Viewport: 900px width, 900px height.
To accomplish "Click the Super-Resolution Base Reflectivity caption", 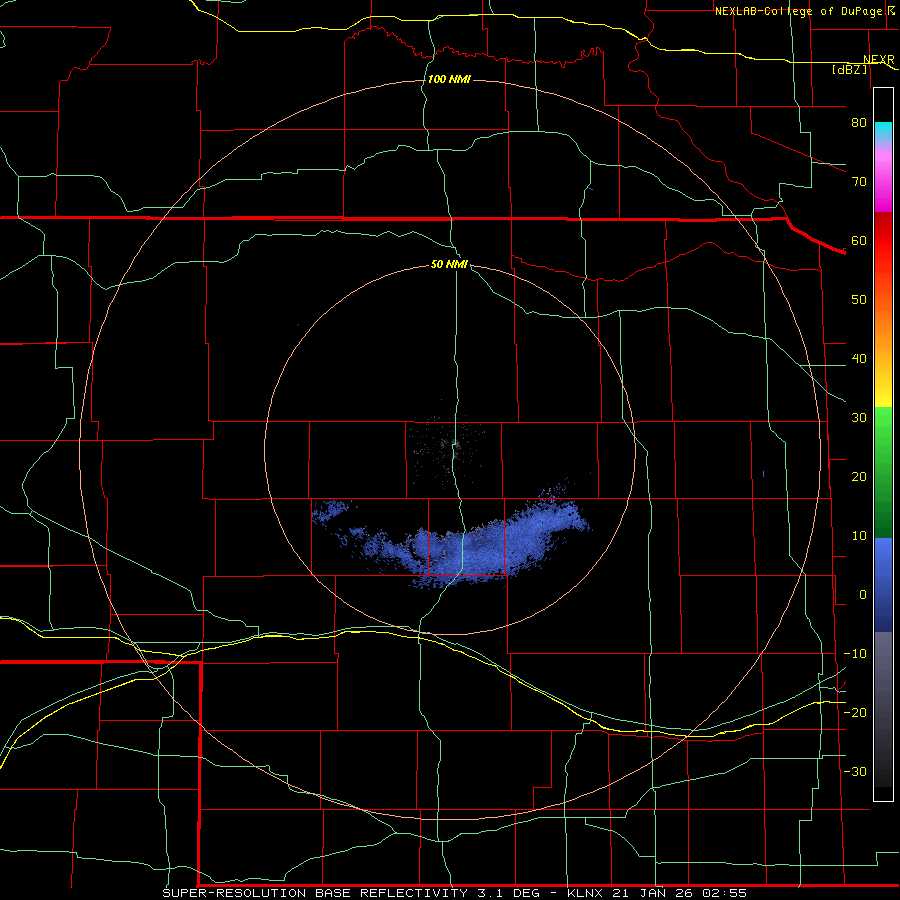I will pos(455,893).
